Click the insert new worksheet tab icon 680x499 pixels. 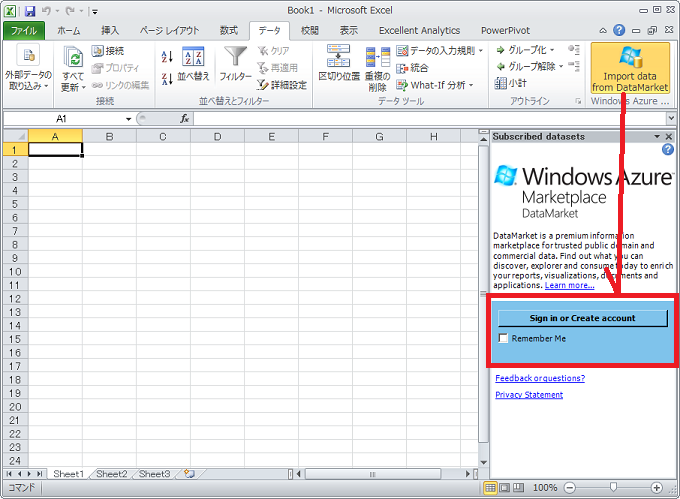[189, 474]
